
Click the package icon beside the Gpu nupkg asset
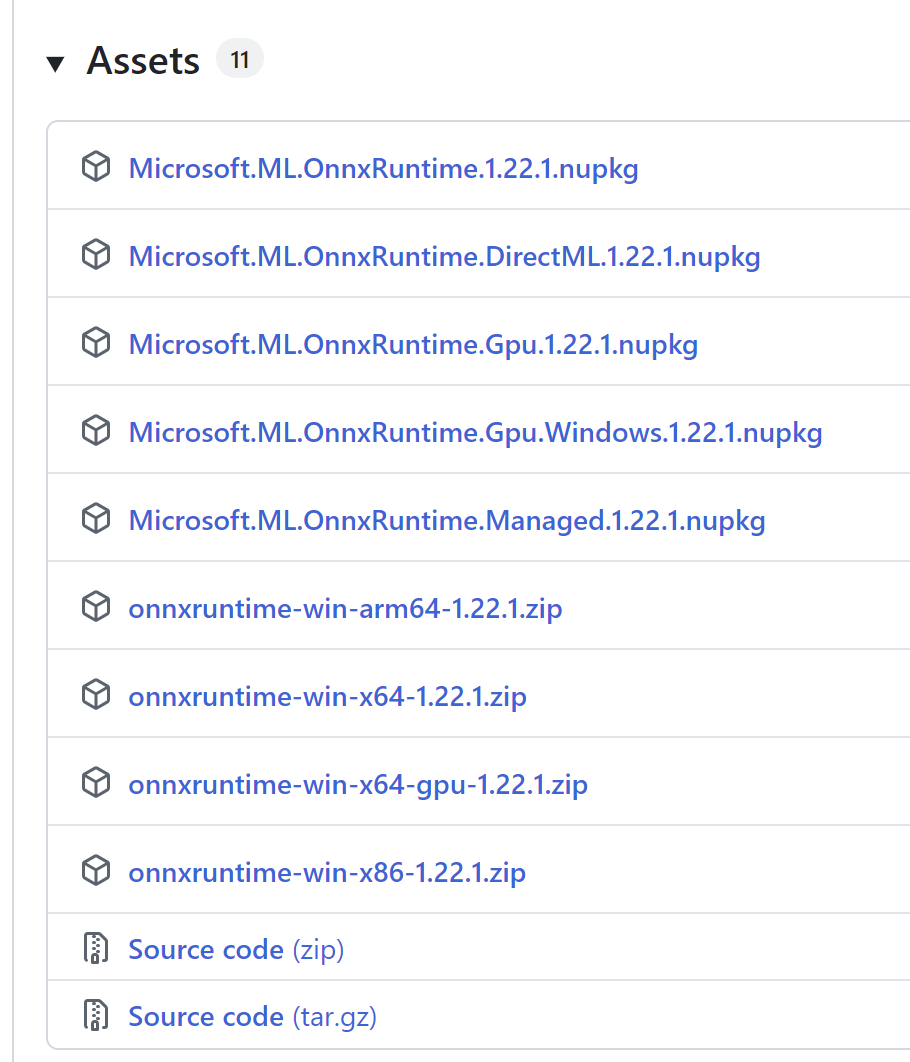point(95,343)
